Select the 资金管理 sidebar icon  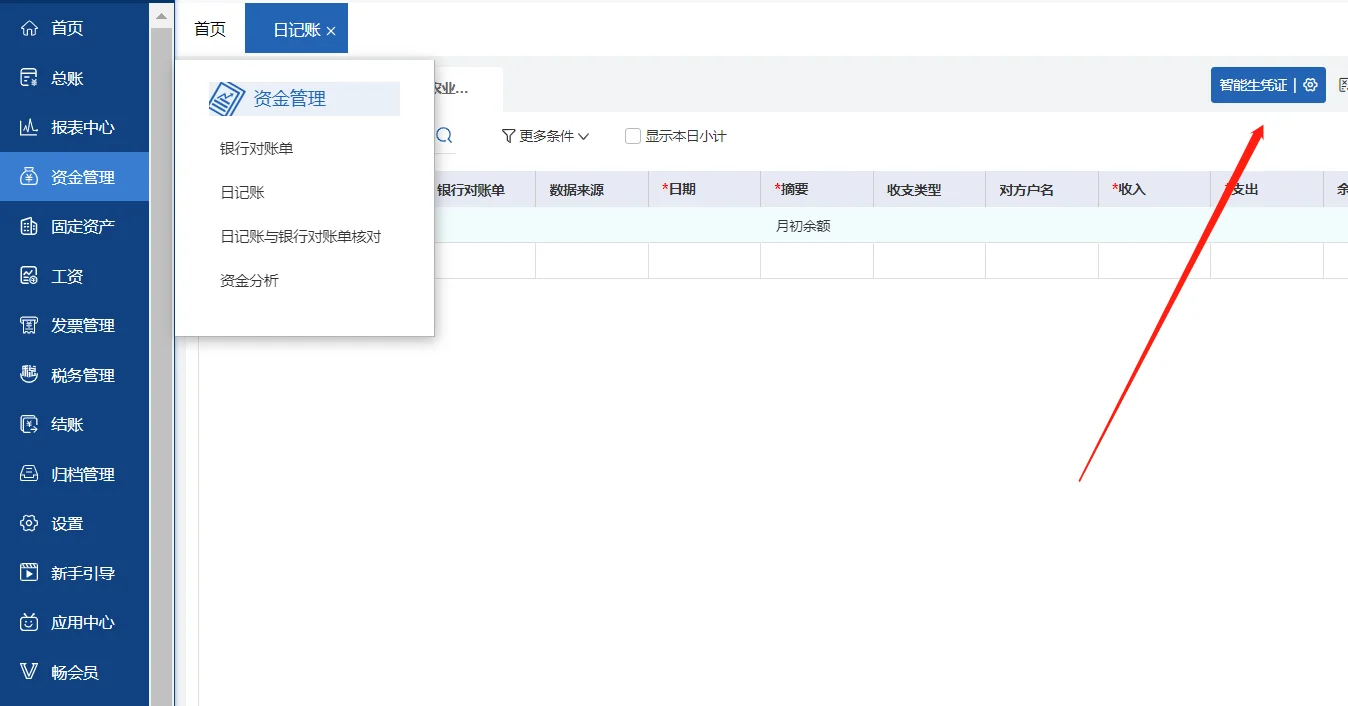[30, 177]
